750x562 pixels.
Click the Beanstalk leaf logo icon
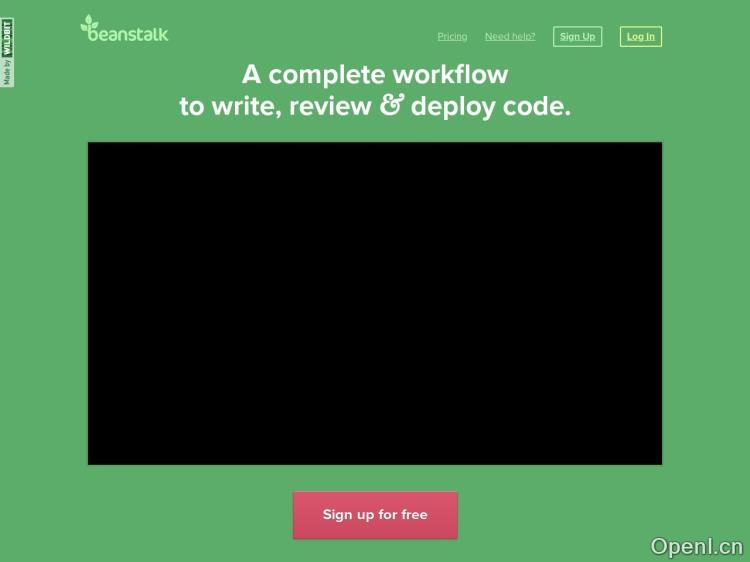click(88, 21)
